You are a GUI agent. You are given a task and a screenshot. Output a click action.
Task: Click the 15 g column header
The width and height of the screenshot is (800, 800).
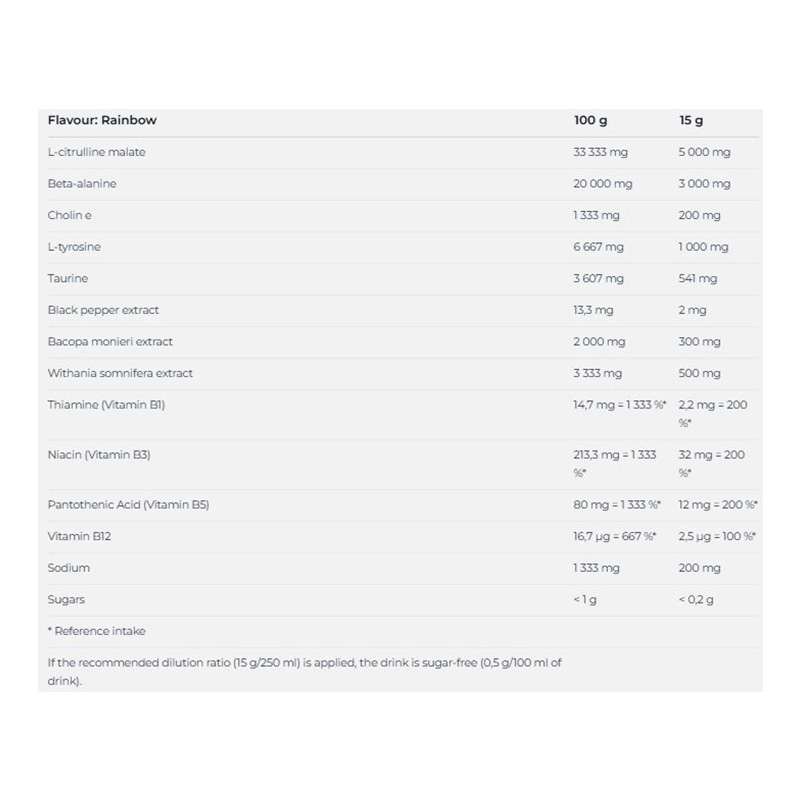(691, 120)
